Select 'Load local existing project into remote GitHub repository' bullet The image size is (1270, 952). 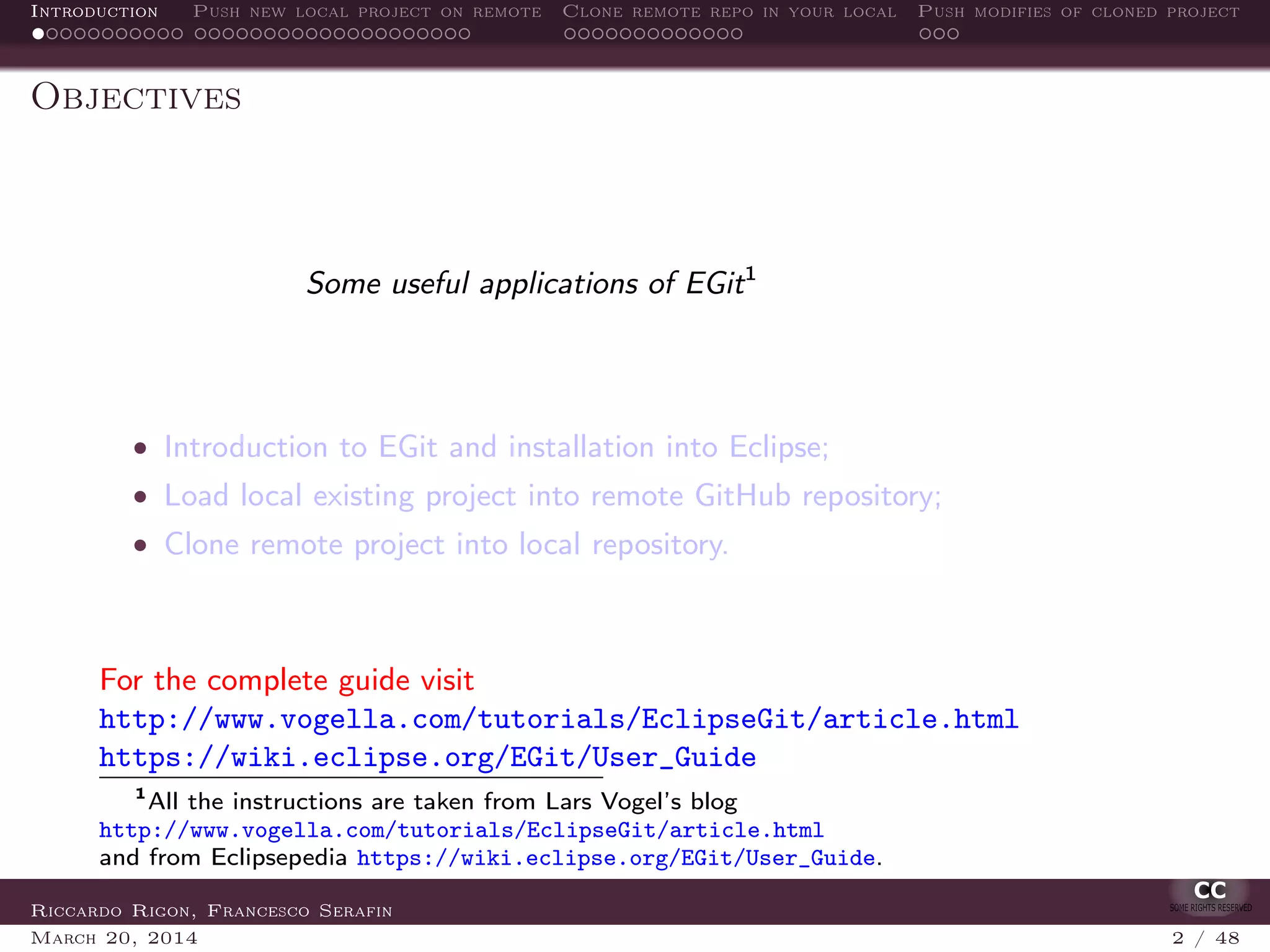point(553,496)
